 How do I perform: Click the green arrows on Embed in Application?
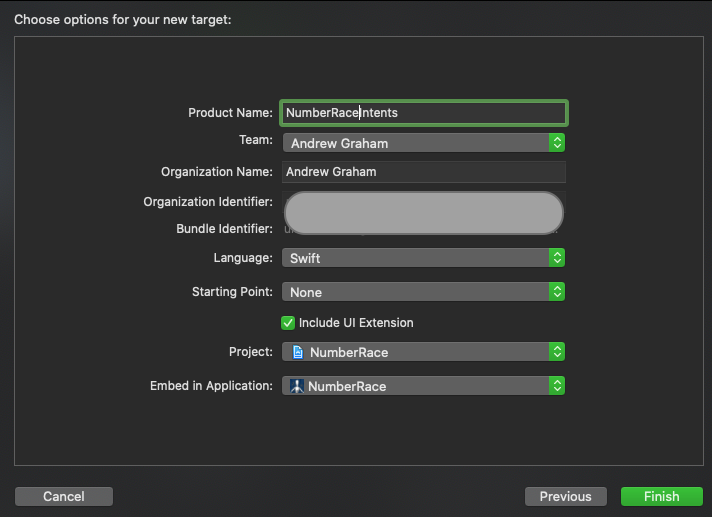tap(557, 386)
